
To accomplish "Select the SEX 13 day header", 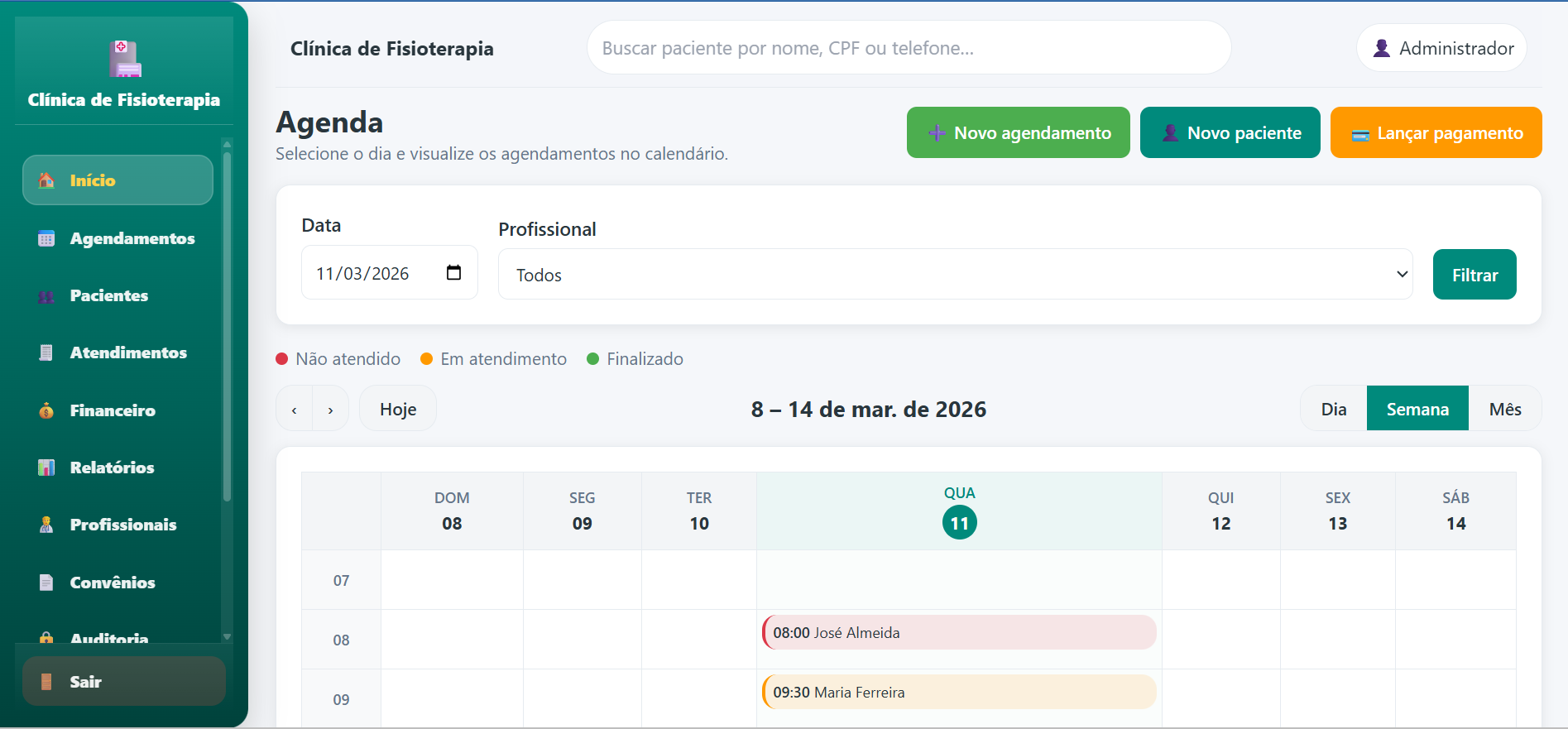I will coord(1338,511).
